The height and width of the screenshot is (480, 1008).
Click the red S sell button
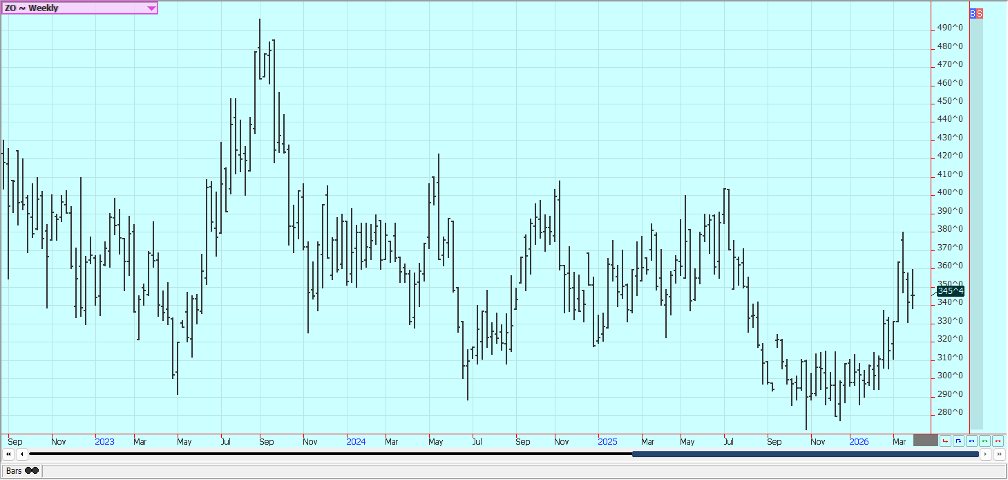tap(981, 13)
